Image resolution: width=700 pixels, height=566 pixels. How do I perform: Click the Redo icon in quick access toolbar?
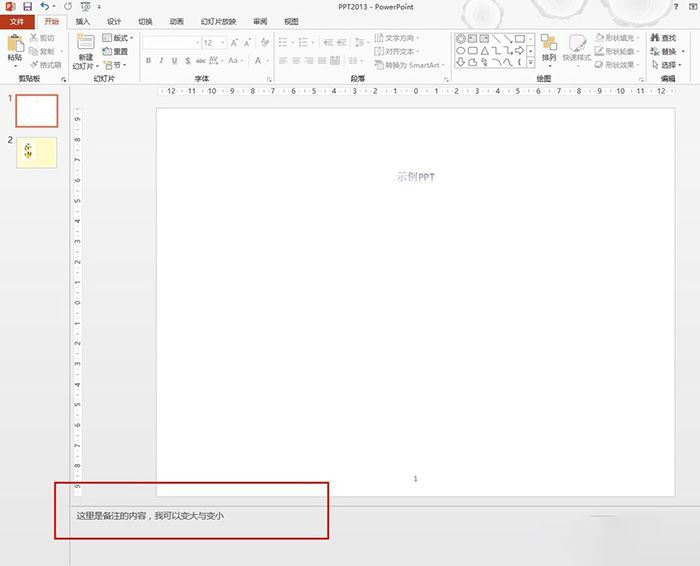click(x=68, y=6)
